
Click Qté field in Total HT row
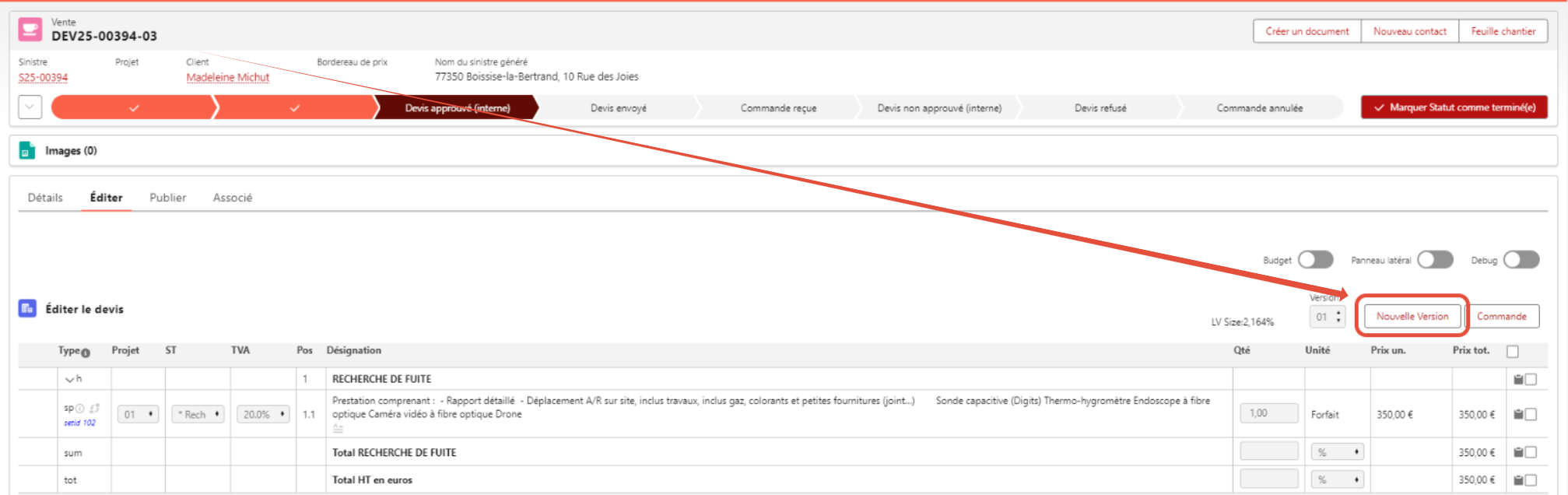tap(1269, 479)
